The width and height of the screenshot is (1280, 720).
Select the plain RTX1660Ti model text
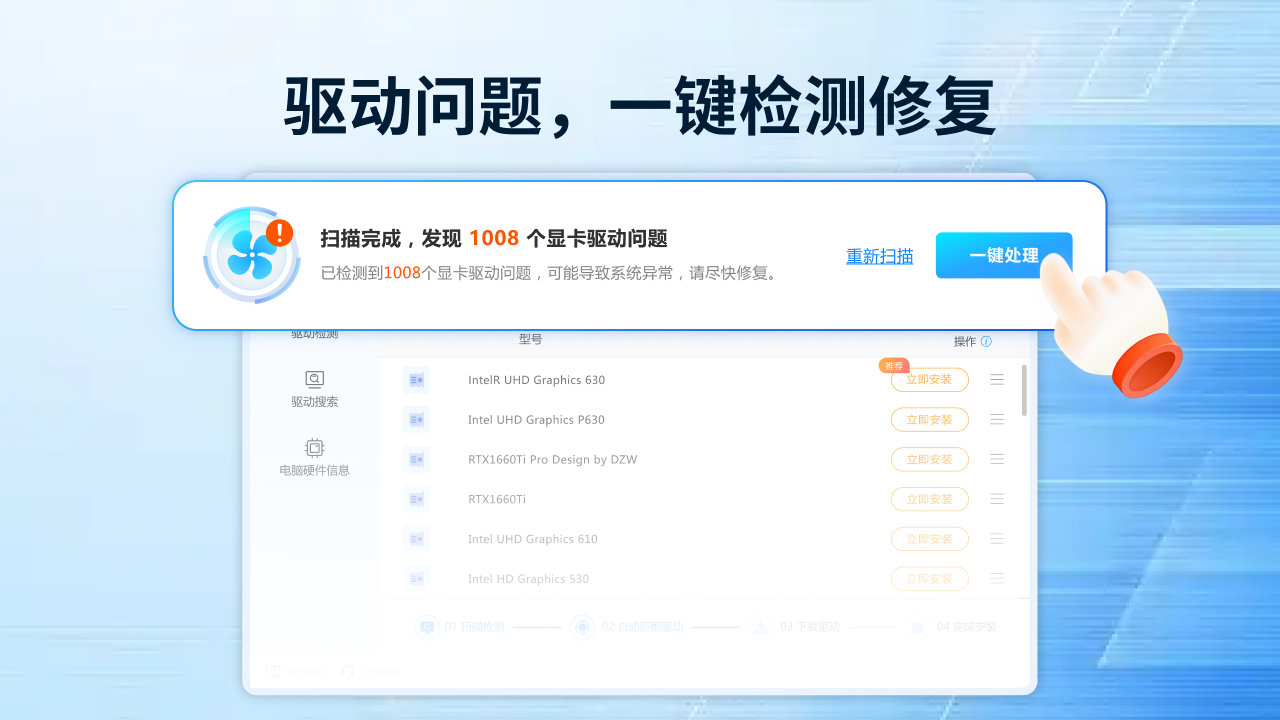(497, 499)
